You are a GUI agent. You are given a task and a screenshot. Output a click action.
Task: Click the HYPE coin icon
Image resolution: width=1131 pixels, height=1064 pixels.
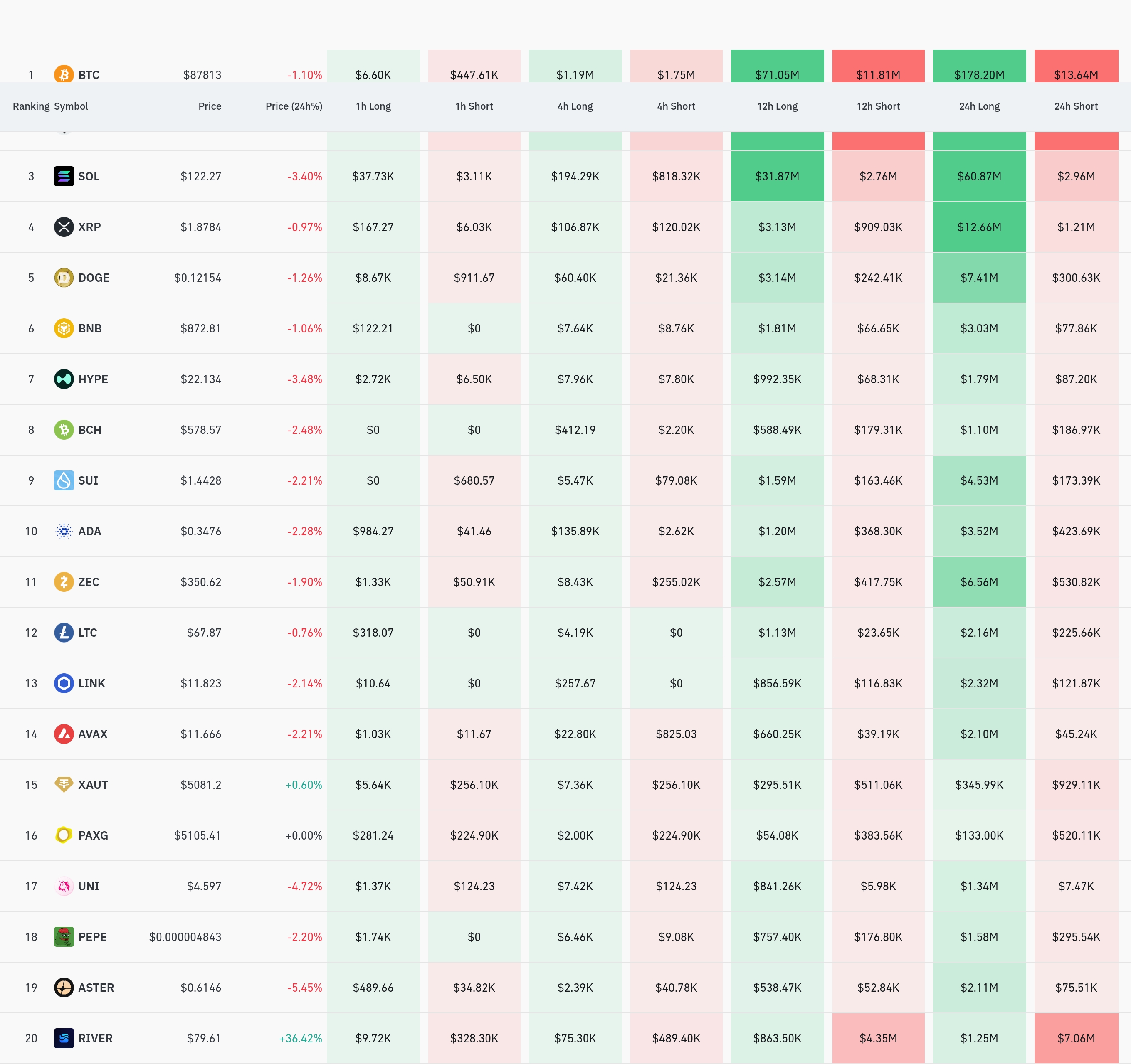pyautogui.click(x=64, y=379)
